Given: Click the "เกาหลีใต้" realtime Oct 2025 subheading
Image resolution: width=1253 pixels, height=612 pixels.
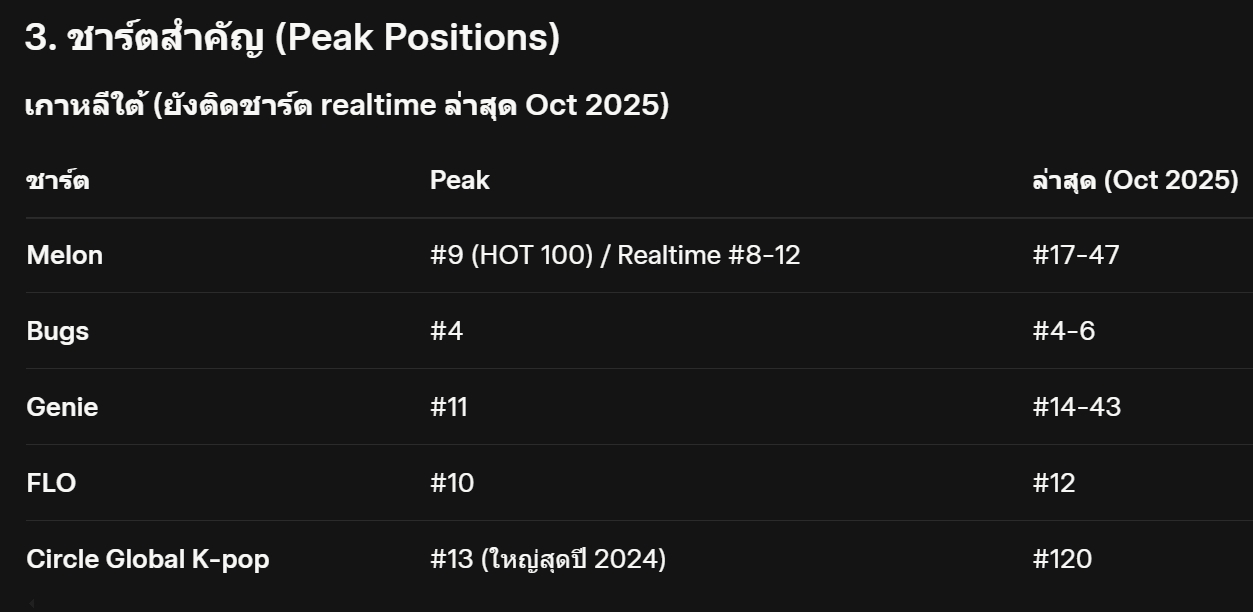Looking at the screenshot, I should (346, 105).
